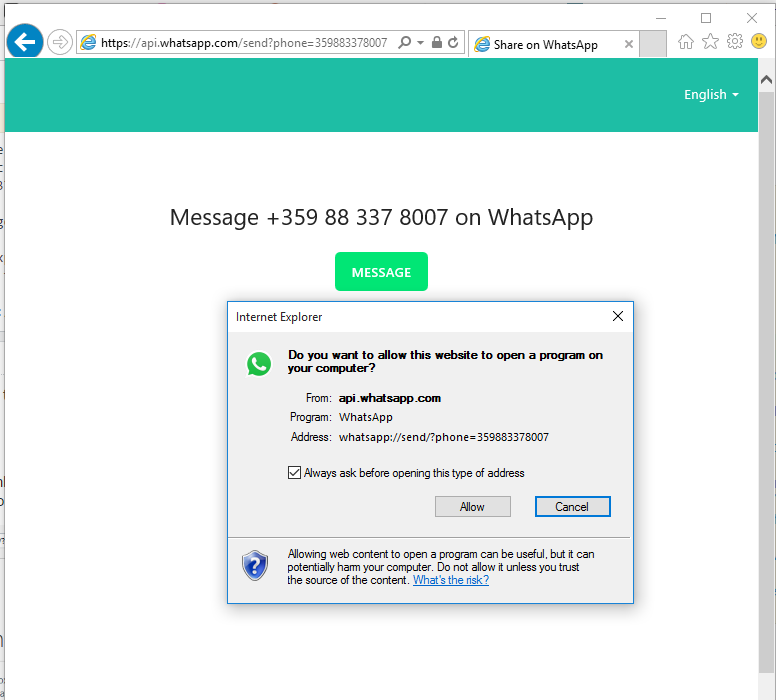The image size is (776, 700).
Task: Click the smiley feedback icon
Action: [x=759, y=42]
